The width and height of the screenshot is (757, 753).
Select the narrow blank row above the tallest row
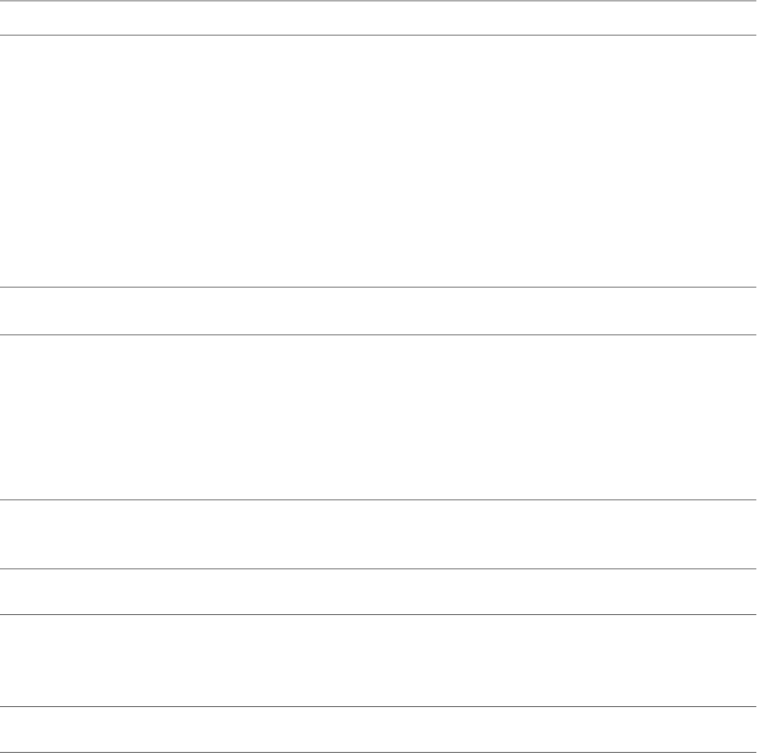pyautogui.click(x=378, y=18)
